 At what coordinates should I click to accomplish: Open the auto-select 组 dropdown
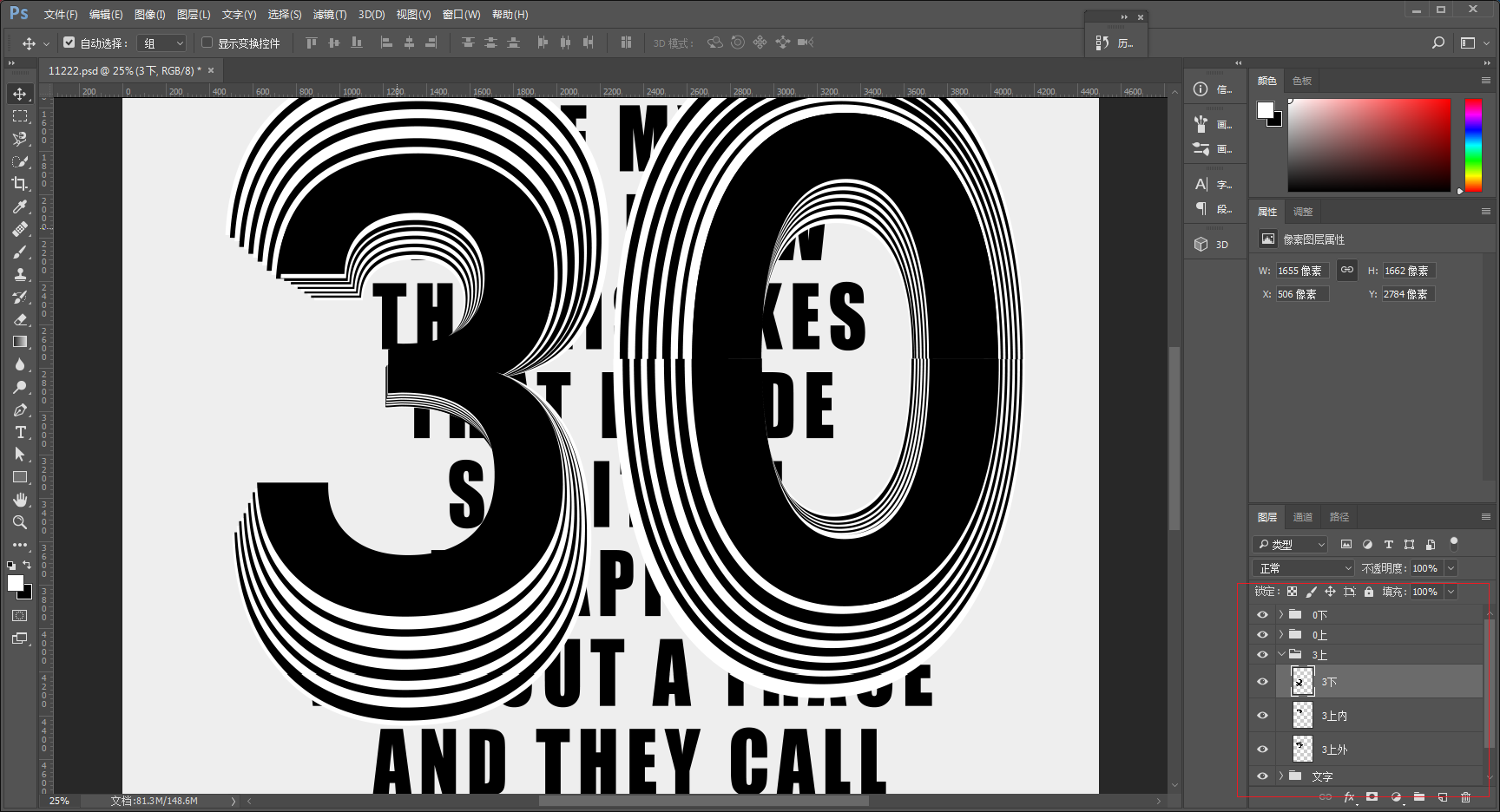[x=162, y=43]
